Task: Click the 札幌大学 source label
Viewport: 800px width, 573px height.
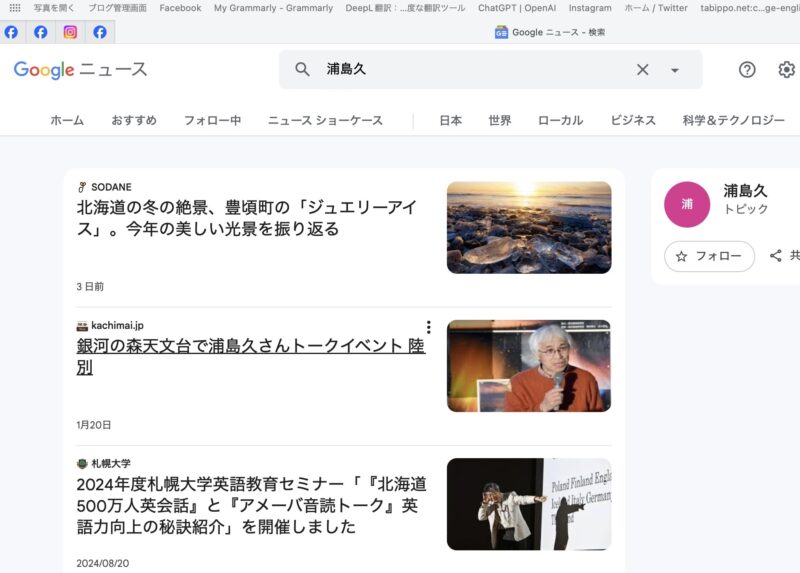Action: tap(111, 463)
